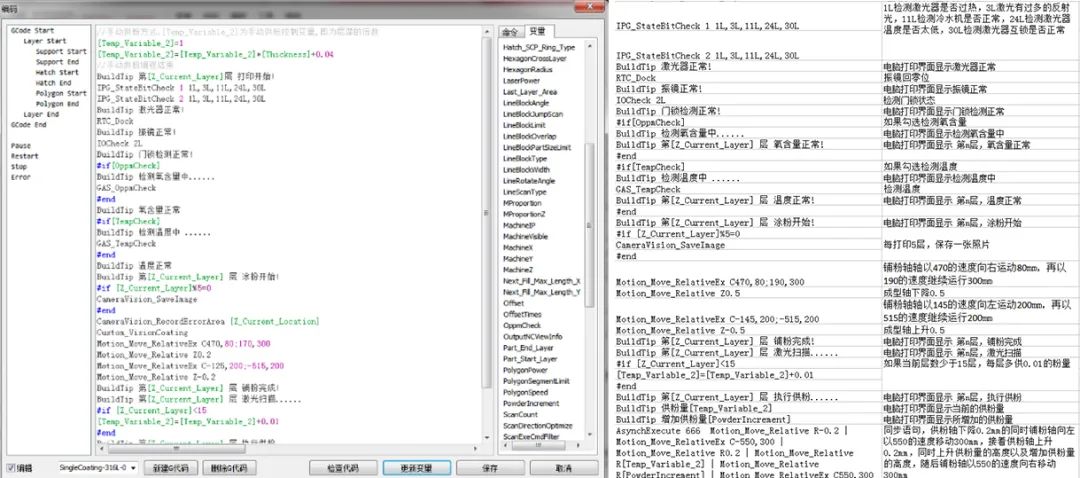
Task: Select the 变量 tab
Action: (x=538, y=32)
